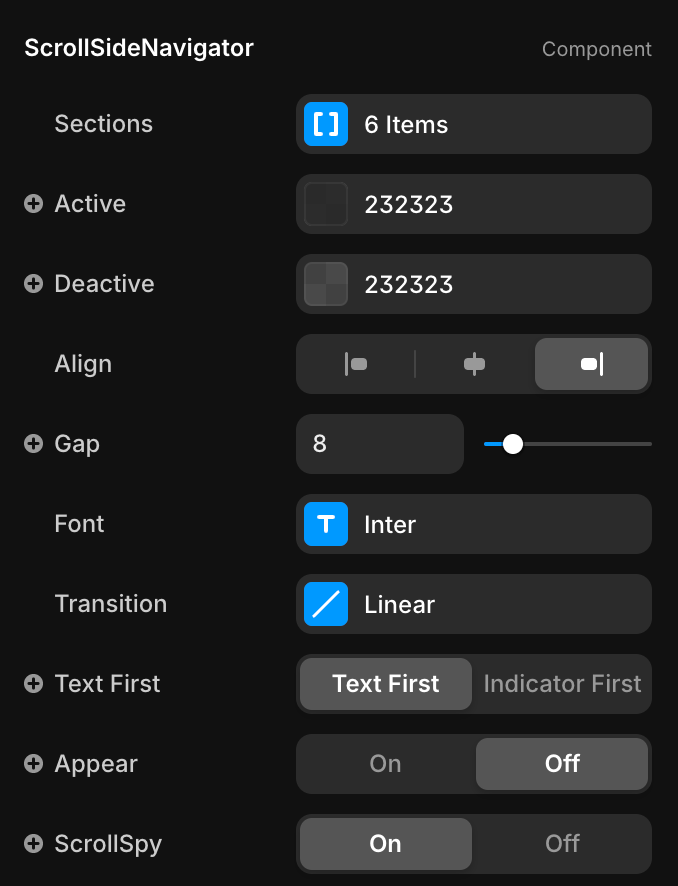678x886 pixels.
Task: Select the Indicator First option
Action: point(562,684)
